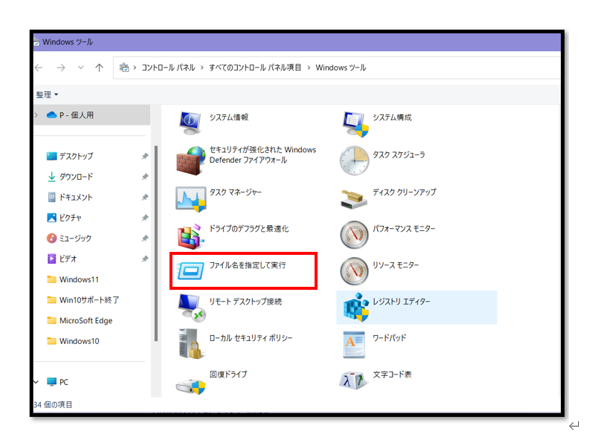The image size is (589, 434).
Task: Click Windows ツール breadcrumb segment
Action: [x=341, y=68]
